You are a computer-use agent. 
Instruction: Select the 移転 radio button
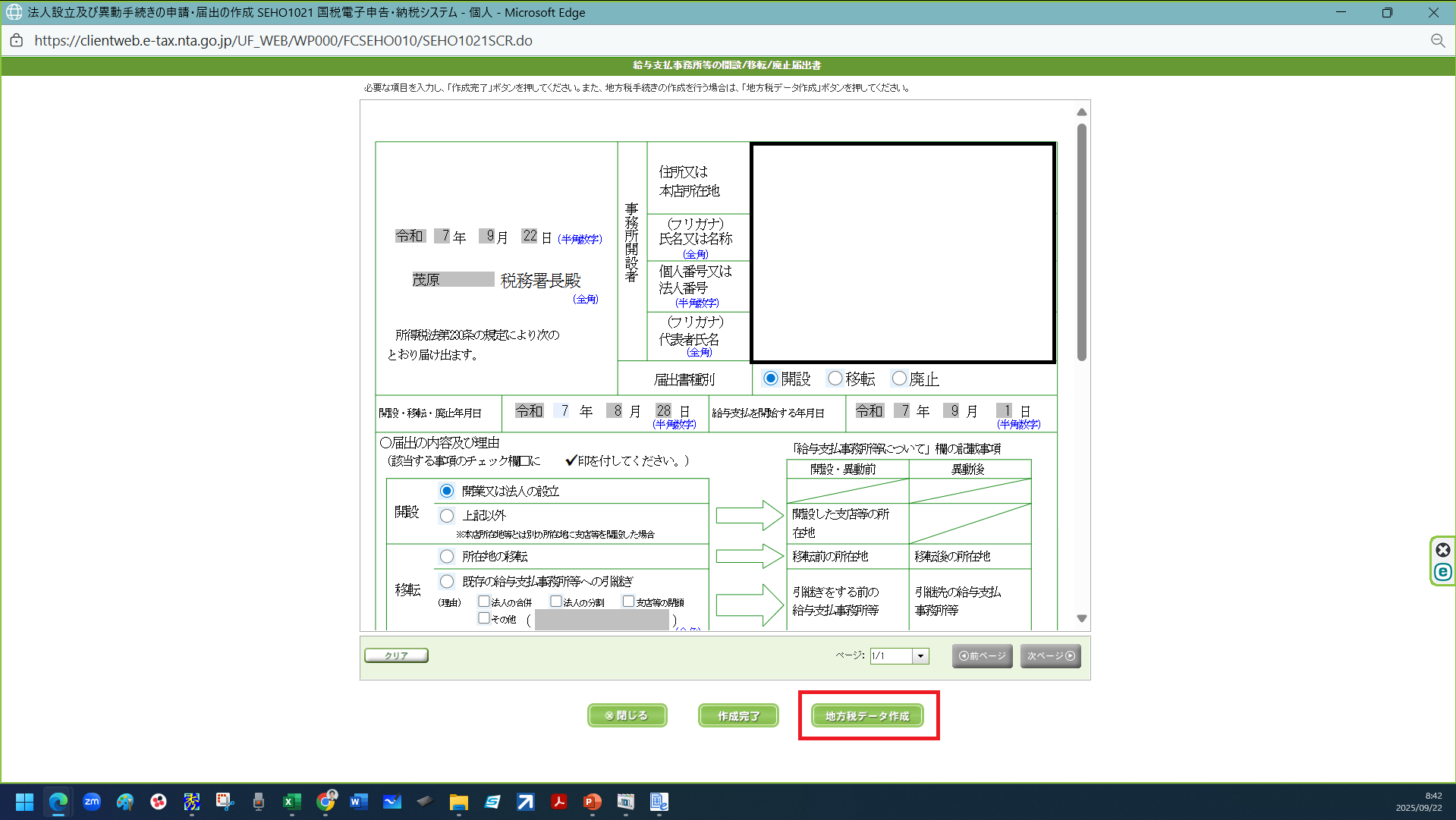tap(835, 379)
